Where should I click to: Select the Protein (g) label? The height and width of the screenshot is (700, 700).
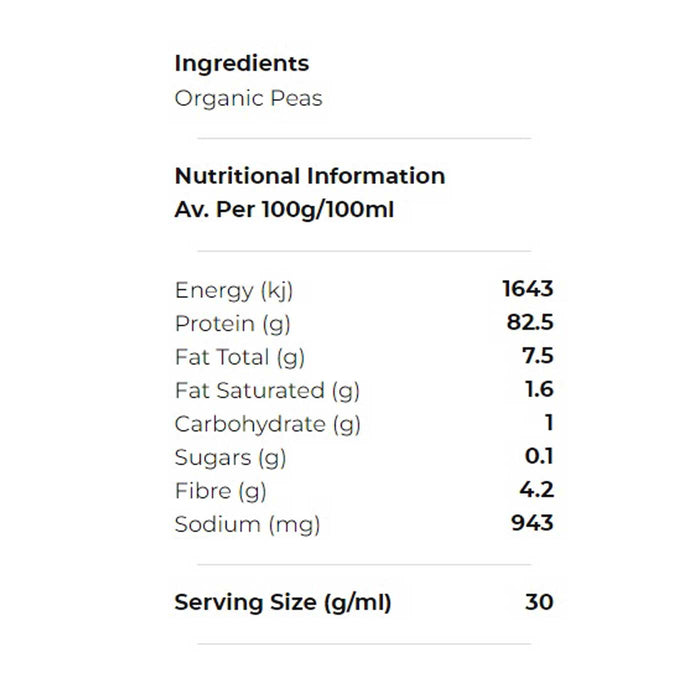232,324
